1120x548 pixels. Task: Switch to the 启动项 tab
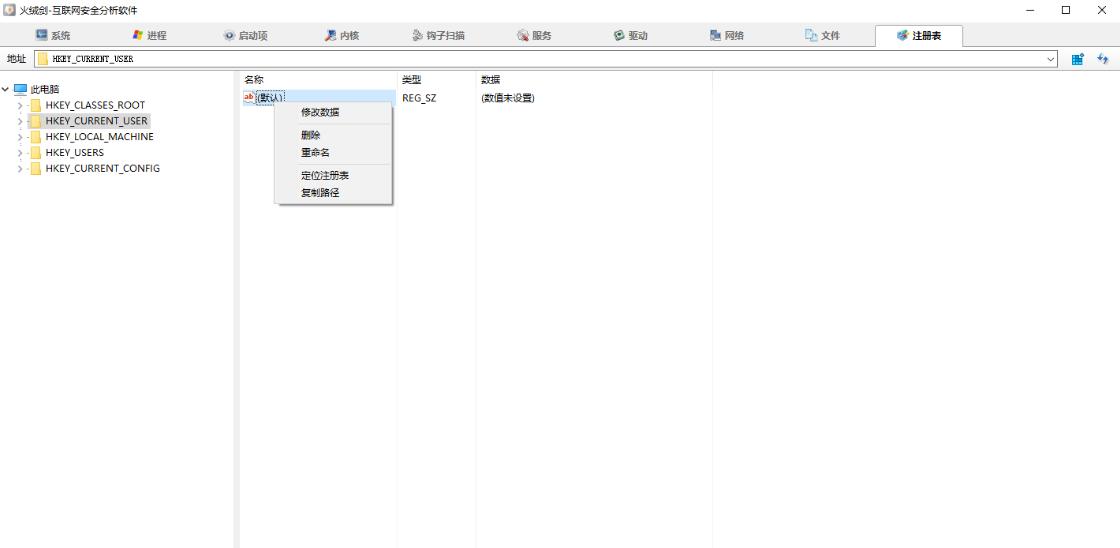pos(245,35)
